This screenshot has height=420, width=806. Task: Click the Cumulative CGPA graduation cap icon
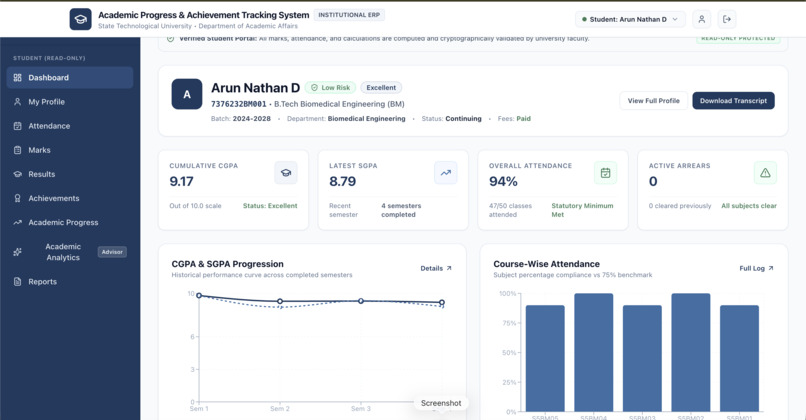286,173
